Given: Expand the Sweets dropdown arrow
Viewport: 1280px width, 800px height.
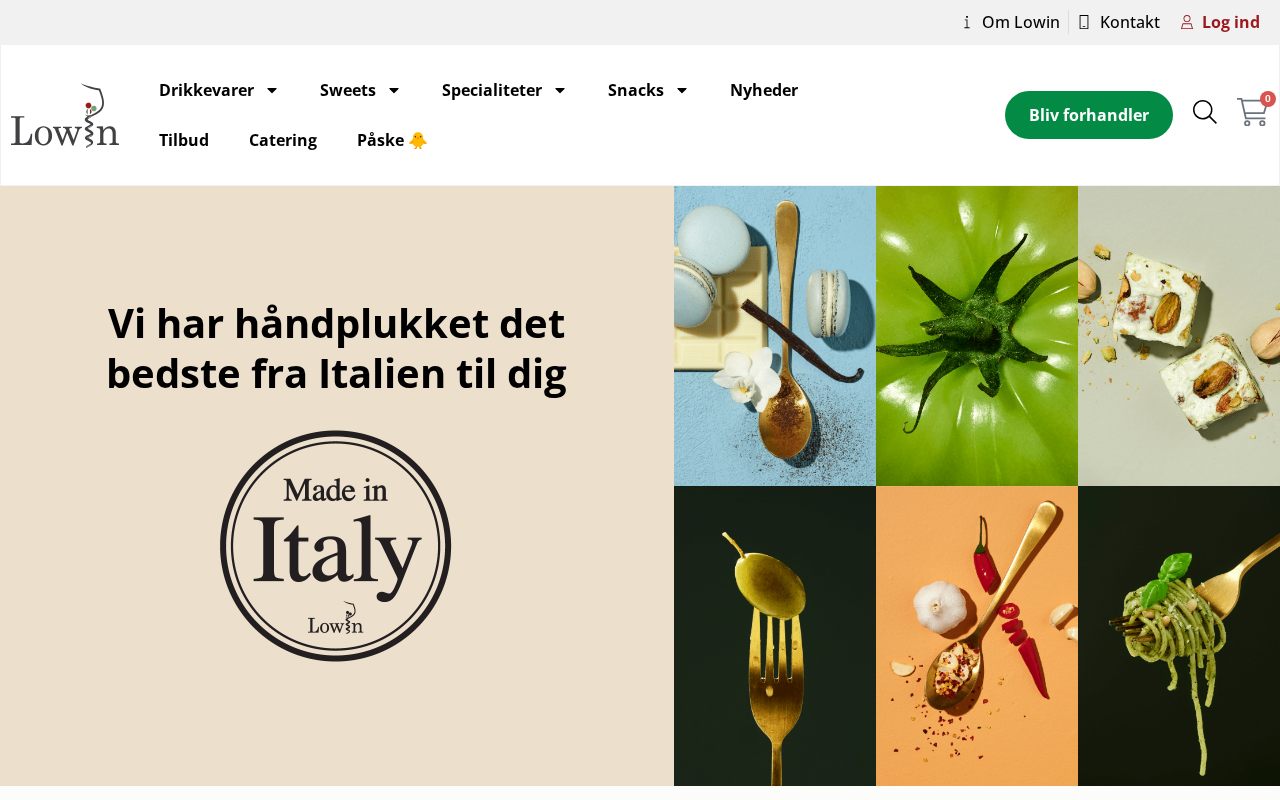Looking at the screenshot, I should click(x=393, y=90).
